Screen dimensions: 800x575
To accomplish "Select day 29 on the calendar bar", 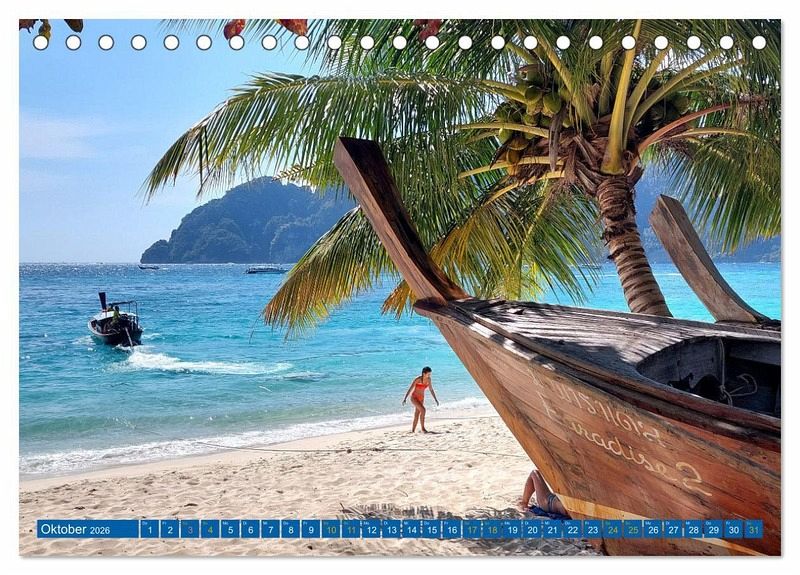I will click(x=713, y=529).
